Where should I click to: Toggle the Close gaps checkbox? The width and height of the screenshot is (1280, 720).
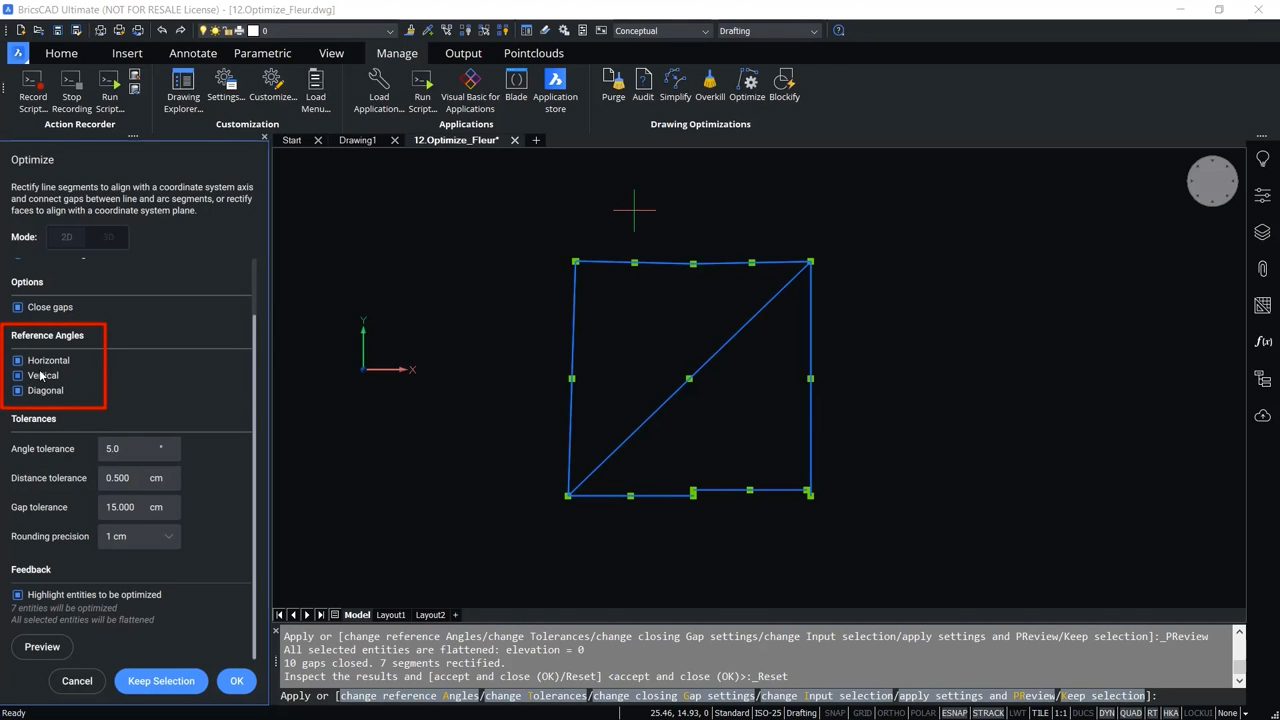pyautogui.click(x=17, y=307)
